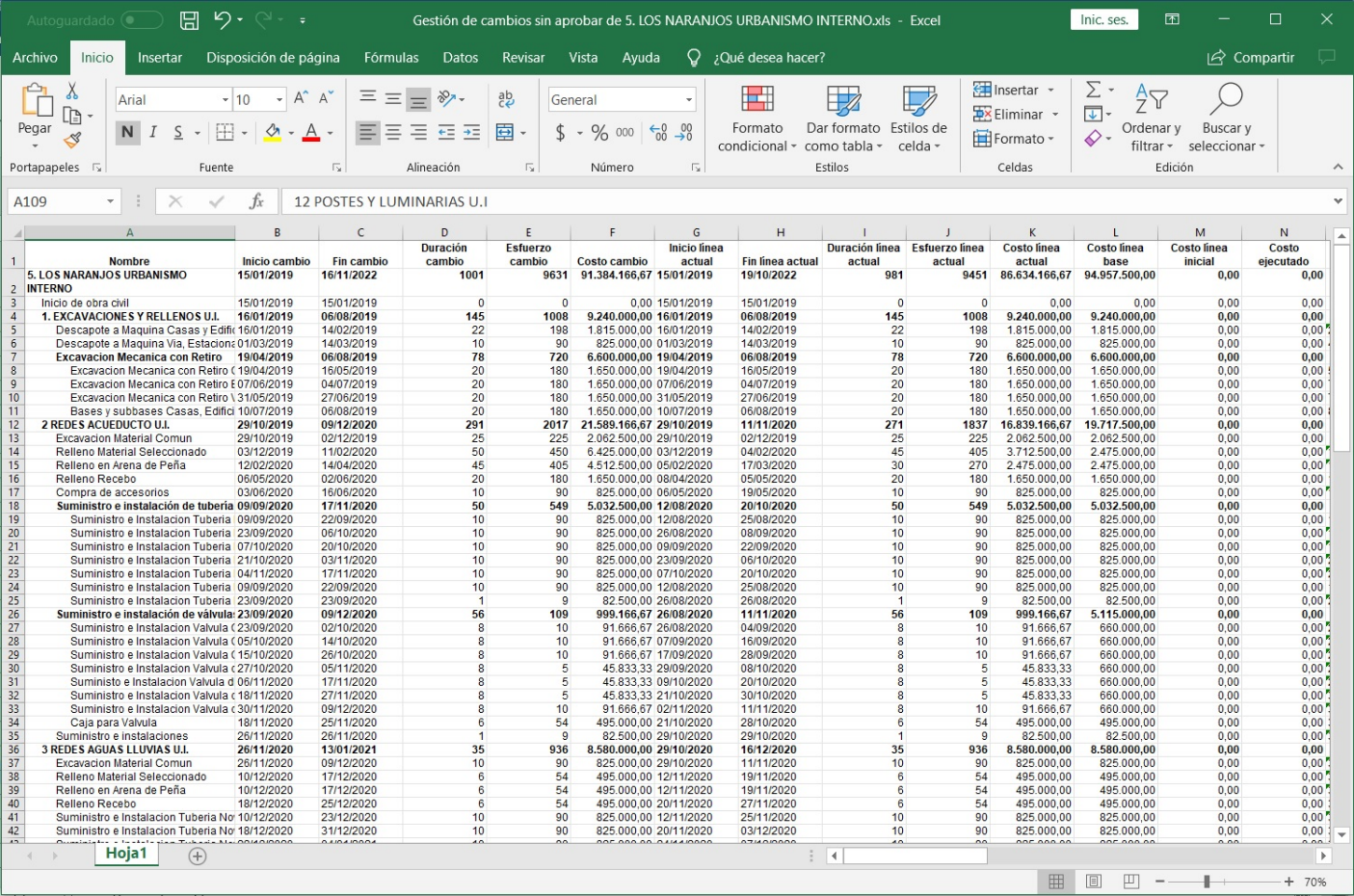Screen dimensions: 1354x896
Task: Click increase decimals icon
Action: click(658, 133)
